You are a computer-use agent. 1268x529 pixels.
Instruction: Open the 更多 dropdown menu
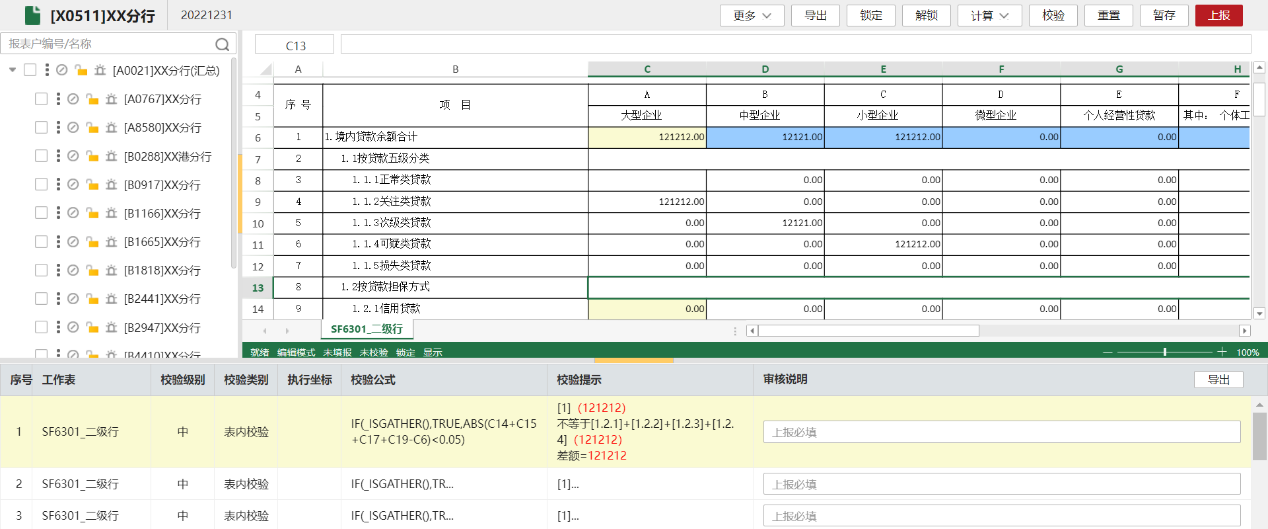click(752, 15)
